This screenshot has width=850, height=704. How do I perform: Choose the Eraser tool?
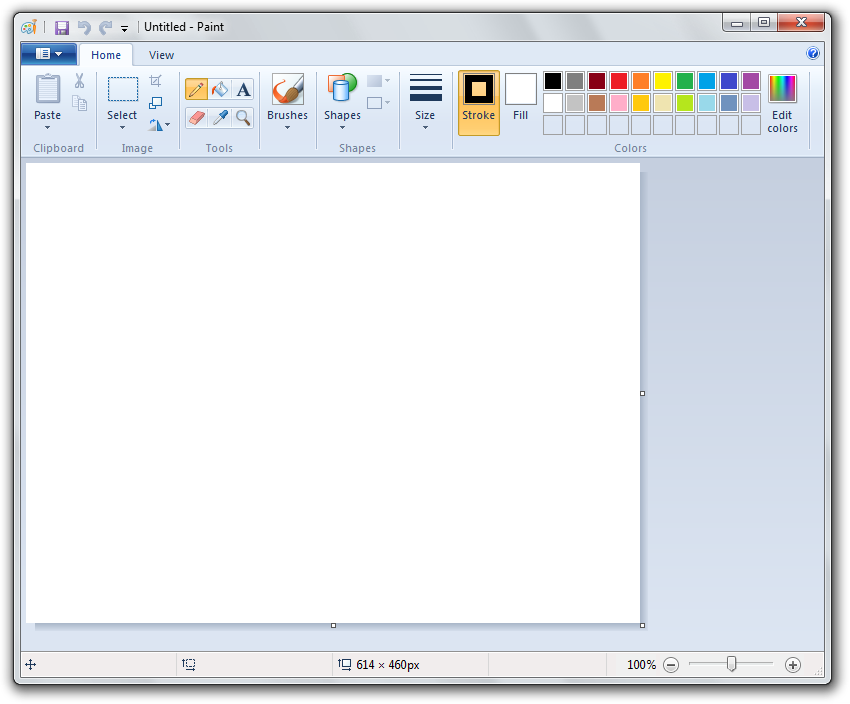click(x=196, y=118)
